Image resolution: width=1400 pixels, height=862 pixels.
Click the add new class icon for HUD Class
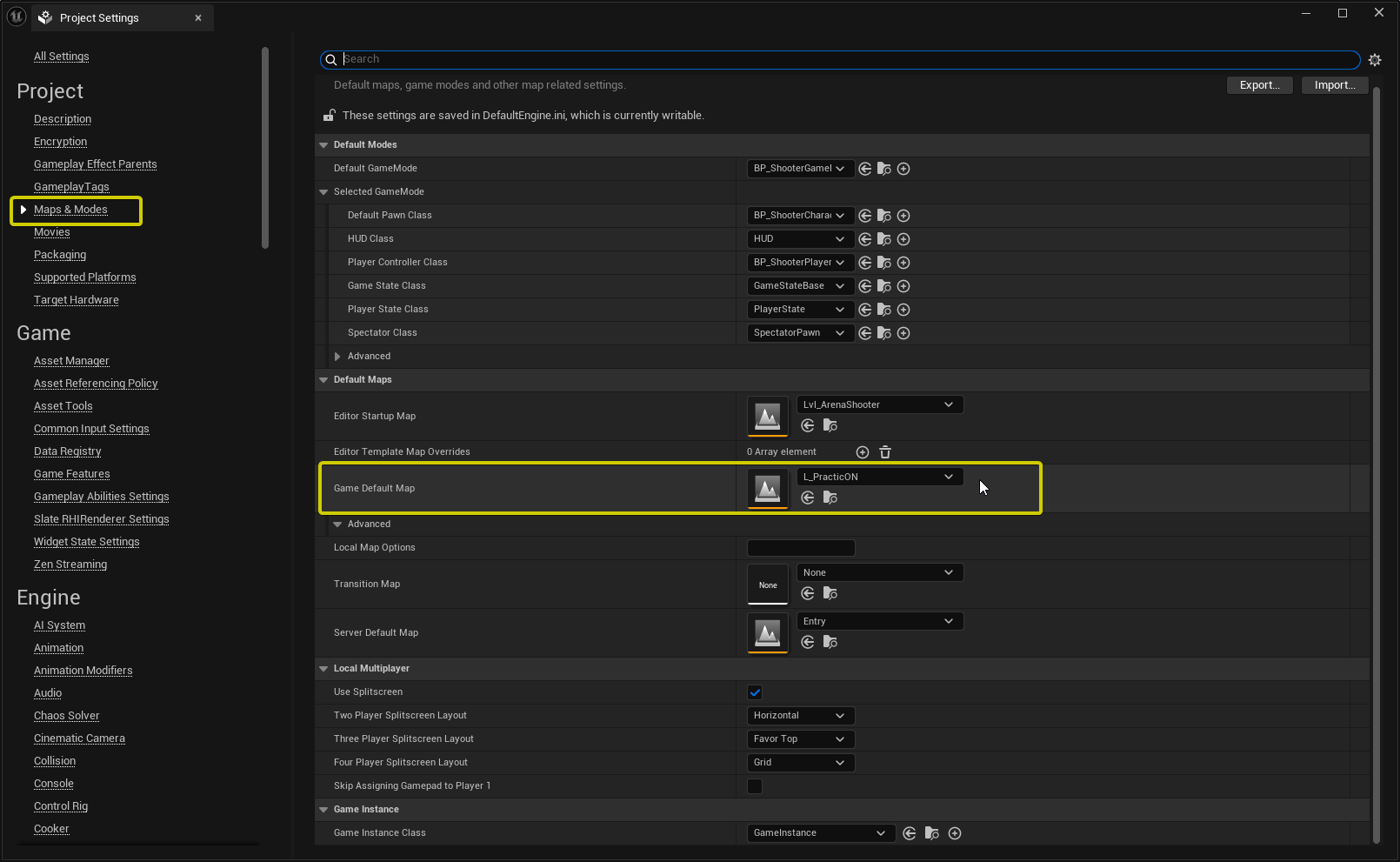point(903,239)
